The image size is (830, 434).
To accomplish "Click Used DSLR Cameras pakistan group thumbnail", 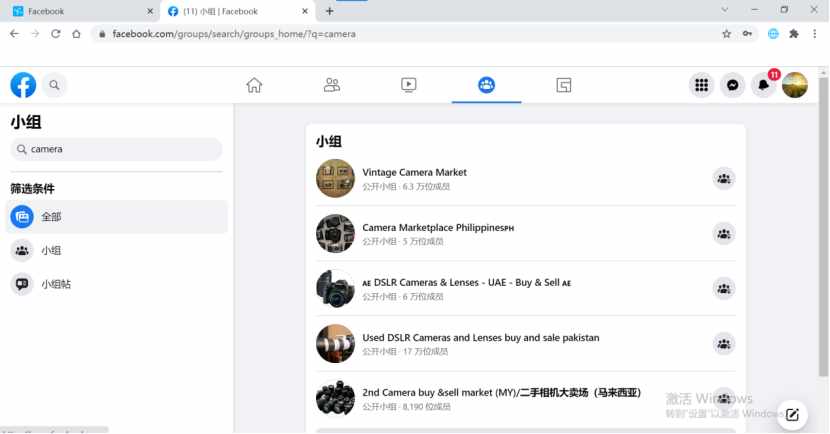I will (x=335, y=343).
